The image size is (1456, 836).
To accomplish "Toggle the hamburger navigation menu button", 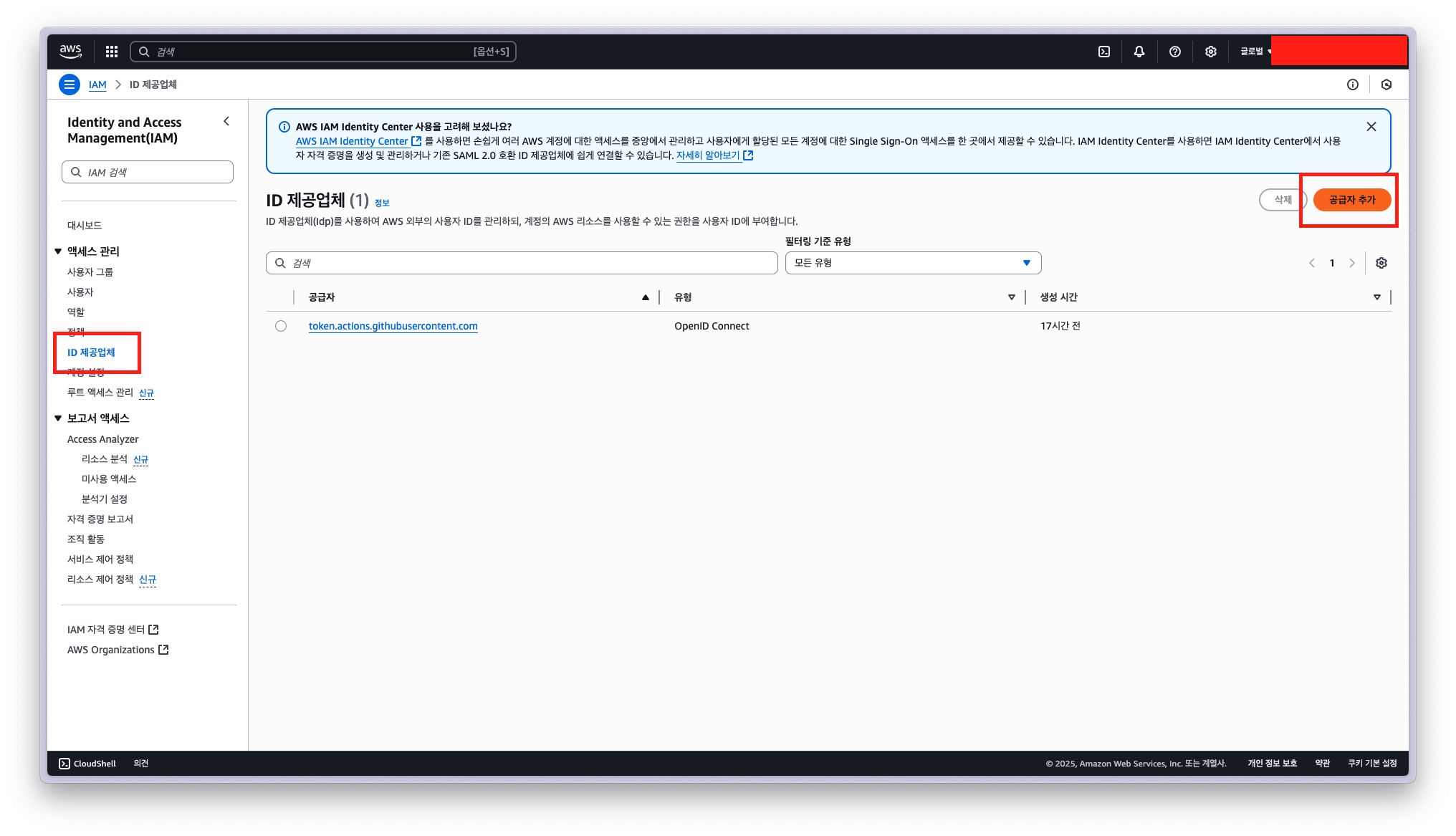I will click(x=69, y=85).
